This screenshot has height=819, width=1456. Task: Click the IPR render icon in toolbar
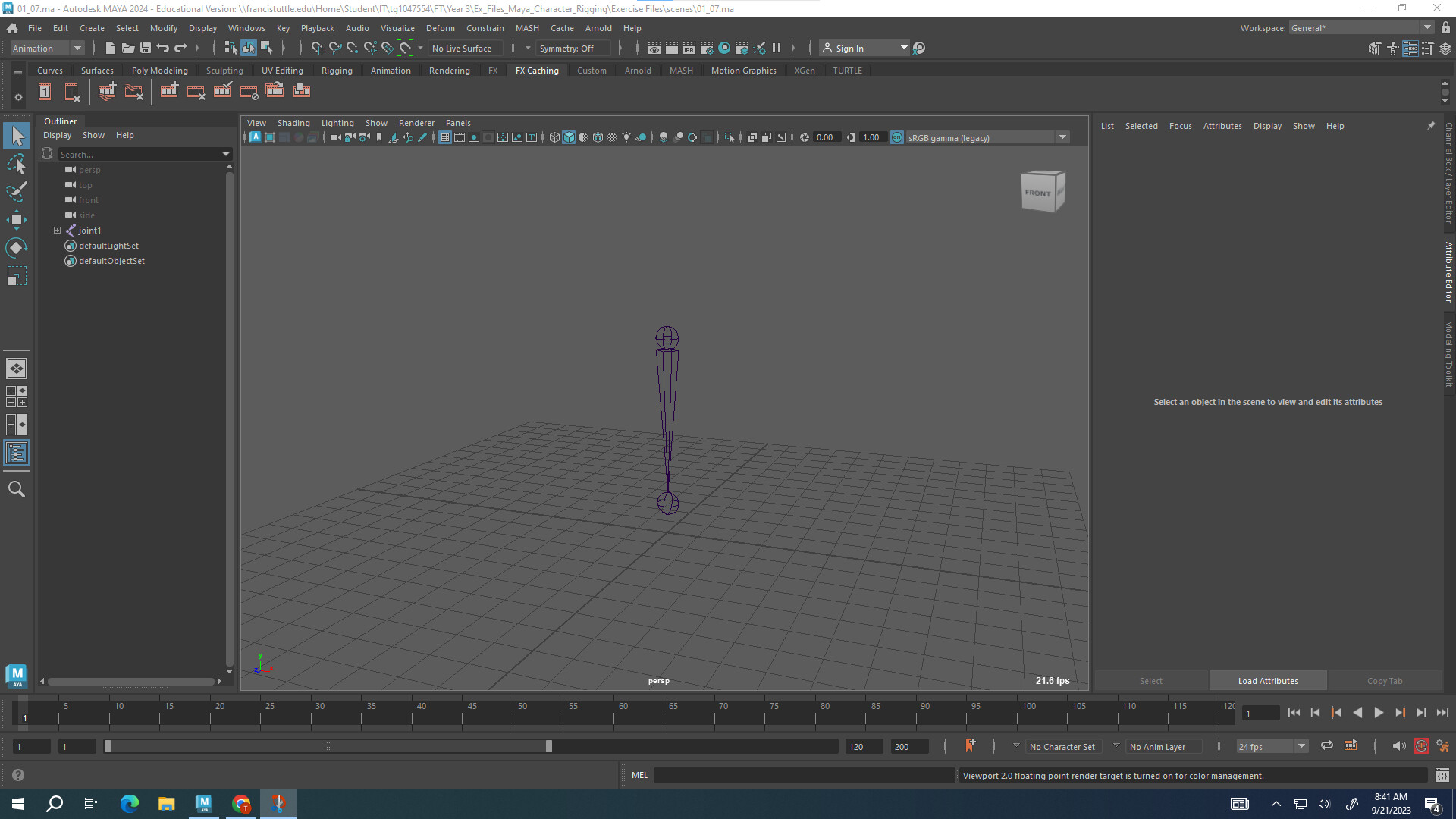(x=689, y=48)
